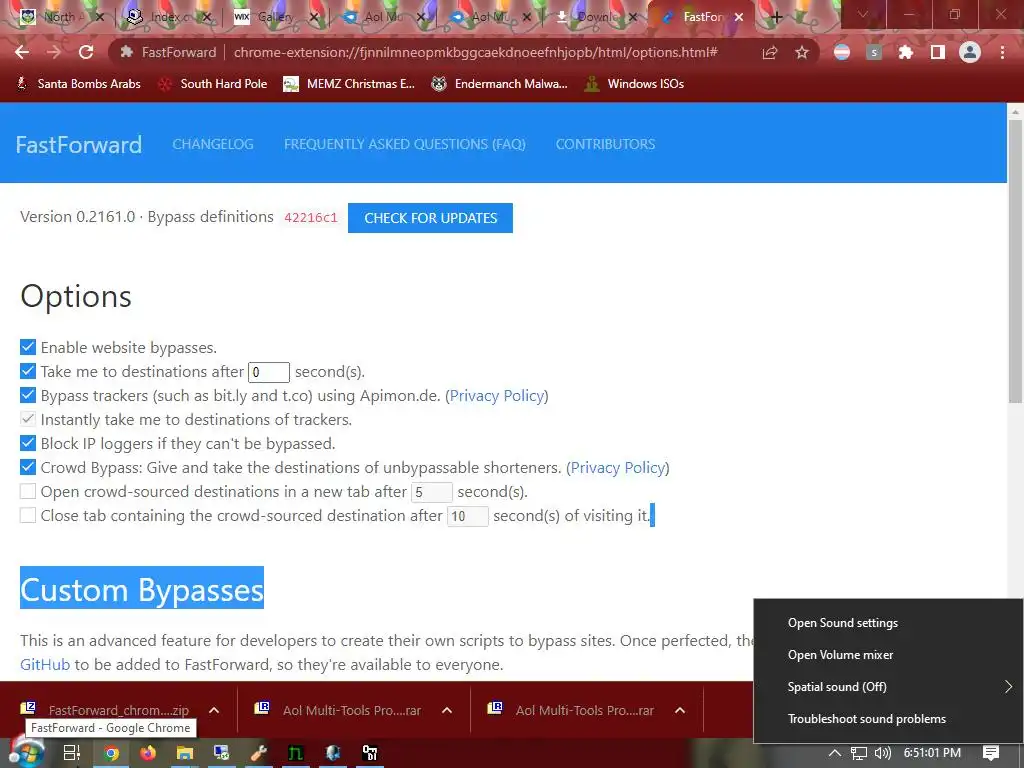The image size is (1024, 768).
Task: Click the page vertical scrollbar thumb
Action: pyautogui.click(x=1015, y=261)
